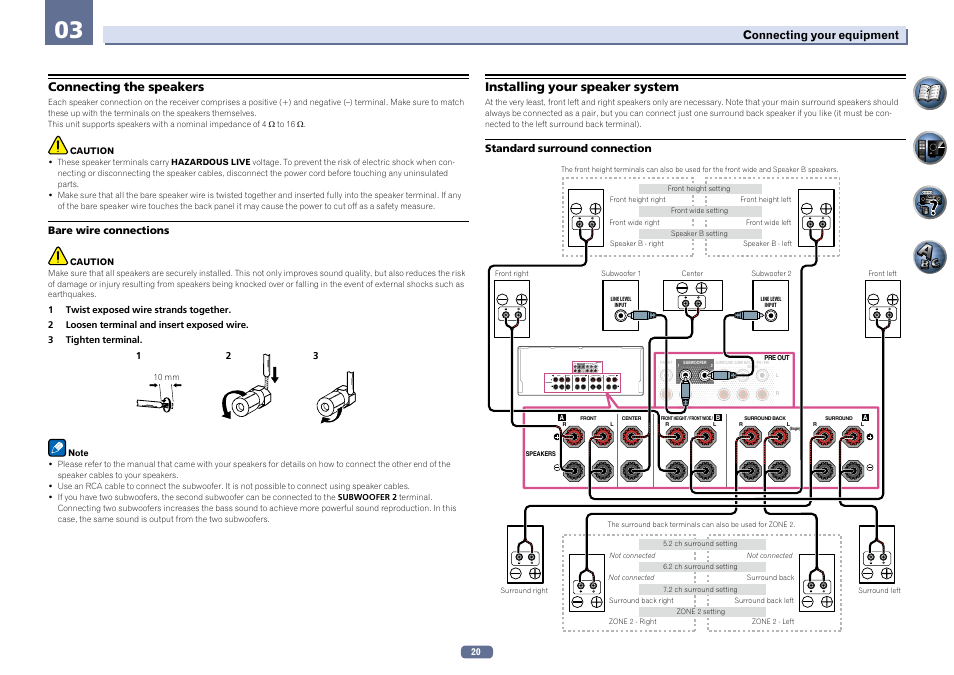
Task: Click the Front height left speaker graphic
Action: click(816, 218)
